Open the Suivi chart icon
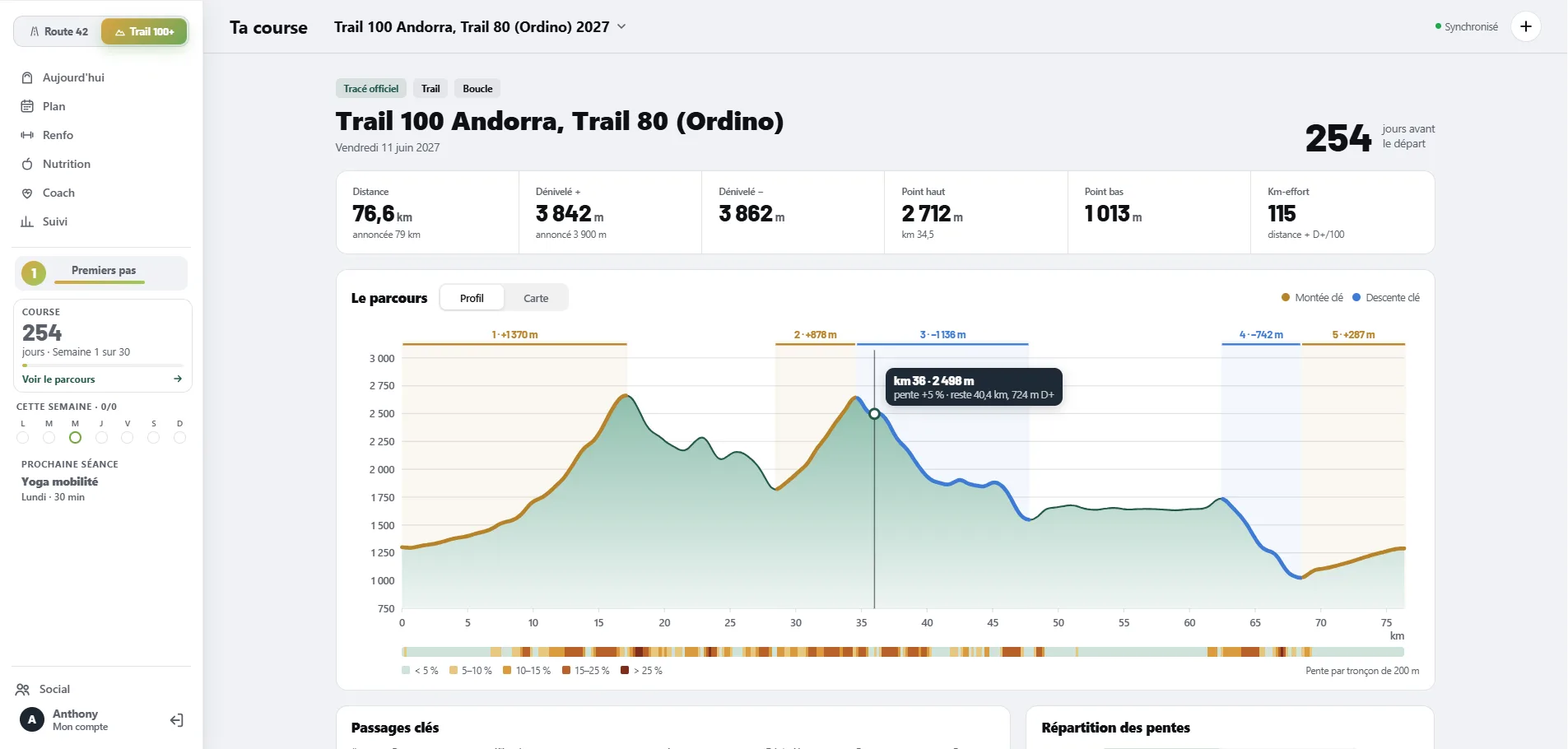The height and width of the screenshot is (749, 1568). 27,221
